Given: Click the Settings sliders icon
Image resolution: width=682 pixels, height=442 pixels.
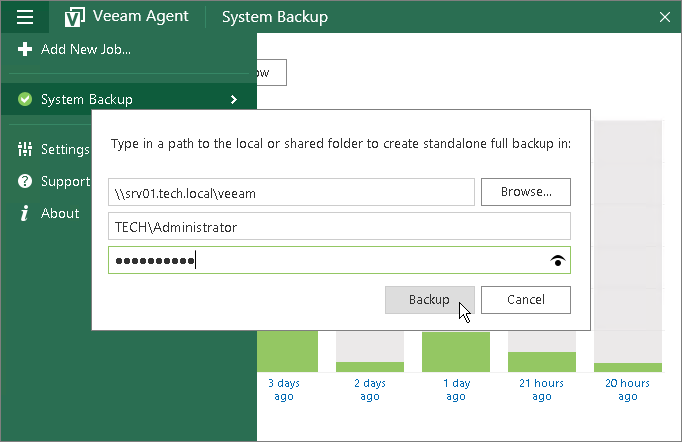Looking at the screenshot, I should click(x=25, y=149).
